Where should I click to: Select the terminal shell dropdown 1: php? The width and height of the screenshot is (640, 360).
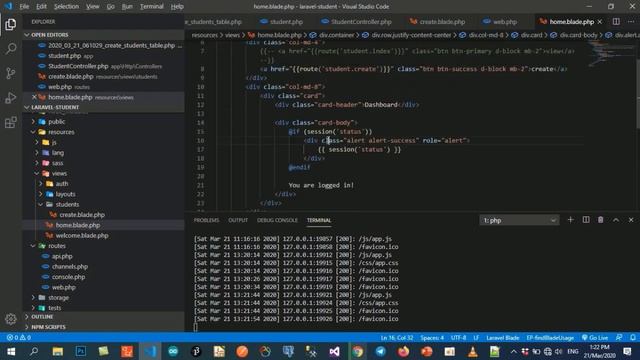click(519, 220)
